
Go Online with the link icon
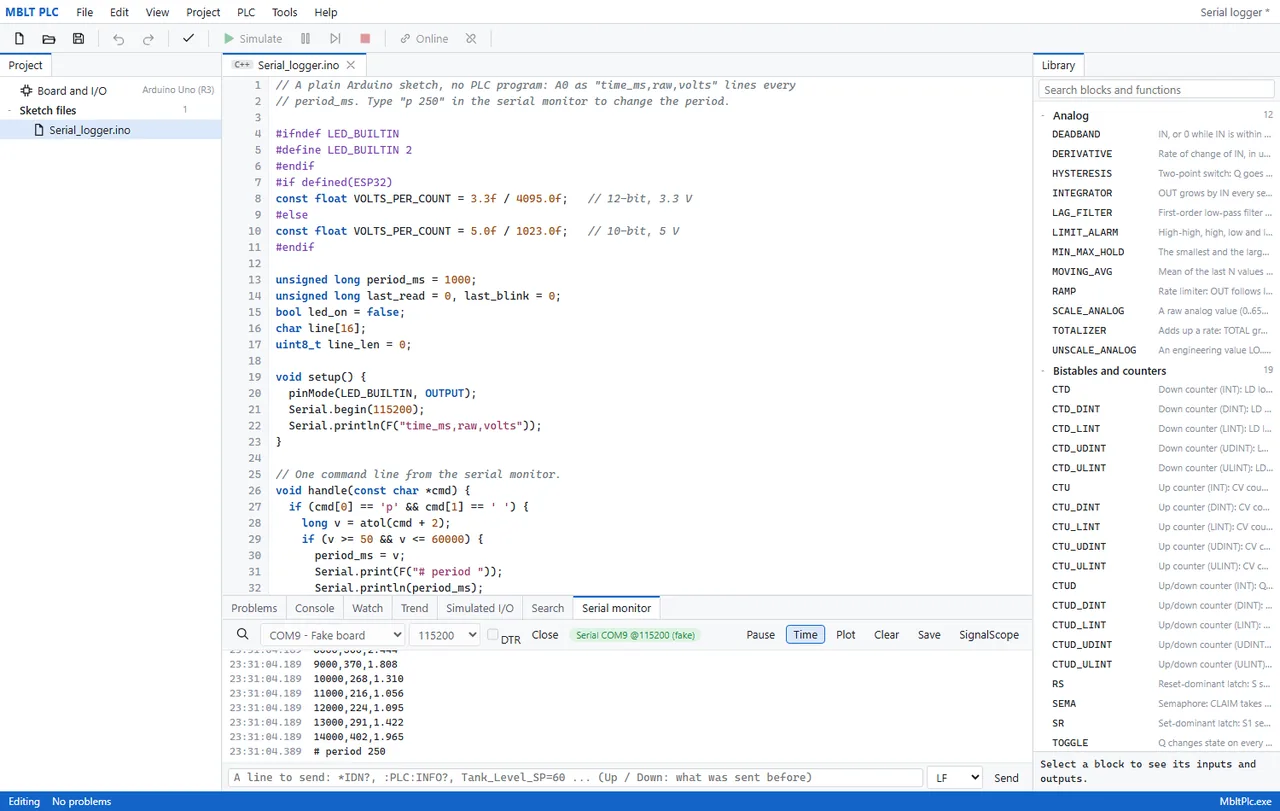(424, 39)
